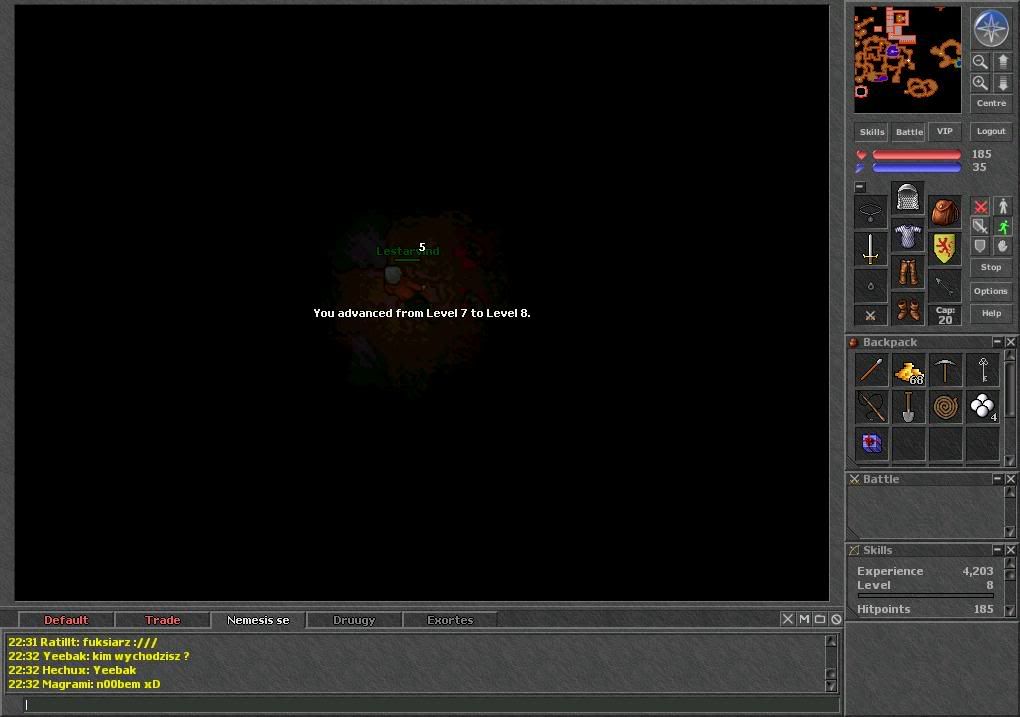The height and width of the screenshot is (717, 1020).
Task: Enable offensive fighting mode (red crossed swords)
Action: [x=980, y=207]
